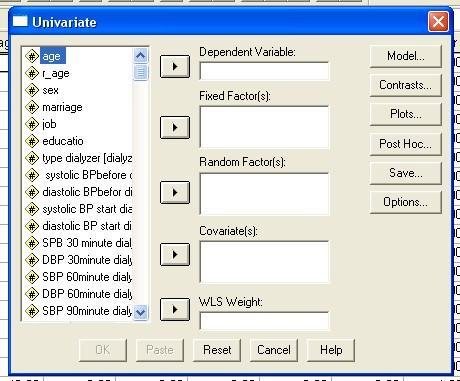Click the numeric icon beside marriage
The height and width of the screenshot is (381, 460).
click(32, 107)
